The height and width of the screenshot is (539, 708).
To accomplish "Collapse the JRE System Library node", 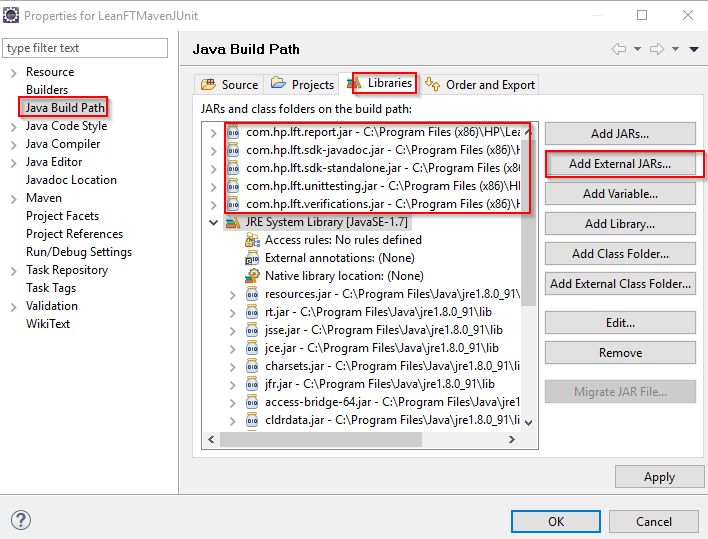I will tap(214, 223).
